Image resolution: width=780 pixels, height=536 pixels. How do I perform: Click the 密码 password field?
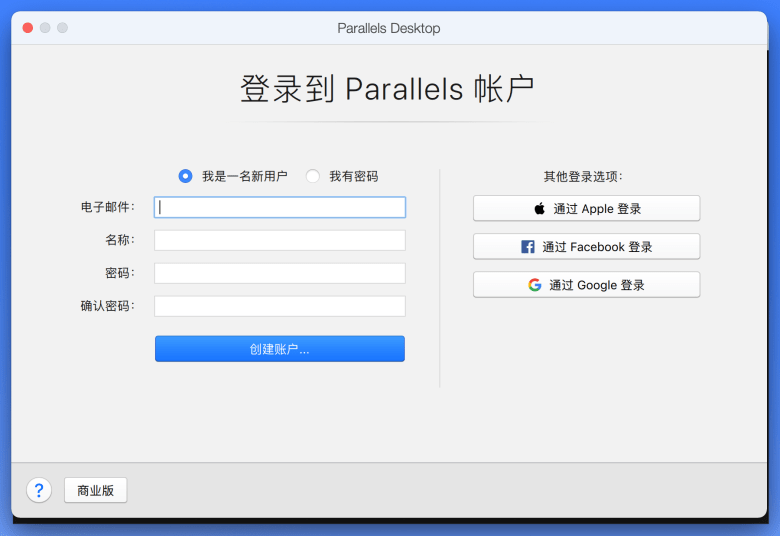pyautogui.click(x=280, y=273)
